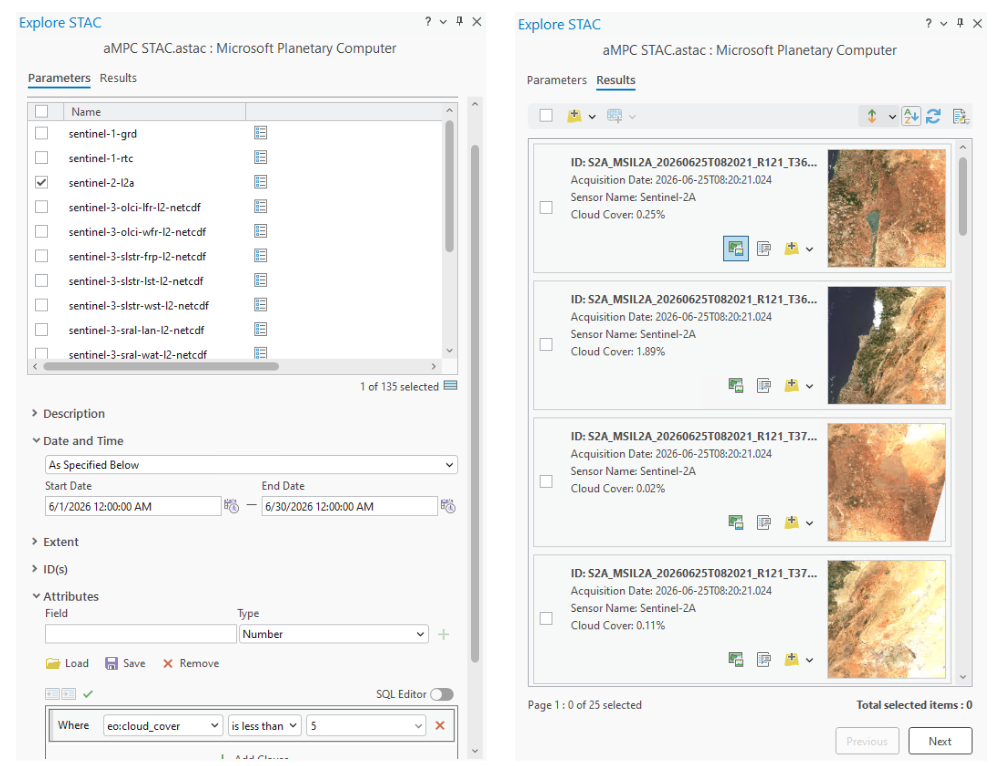Check the result with Cloud Cover 0.25%

pos(546,207)
